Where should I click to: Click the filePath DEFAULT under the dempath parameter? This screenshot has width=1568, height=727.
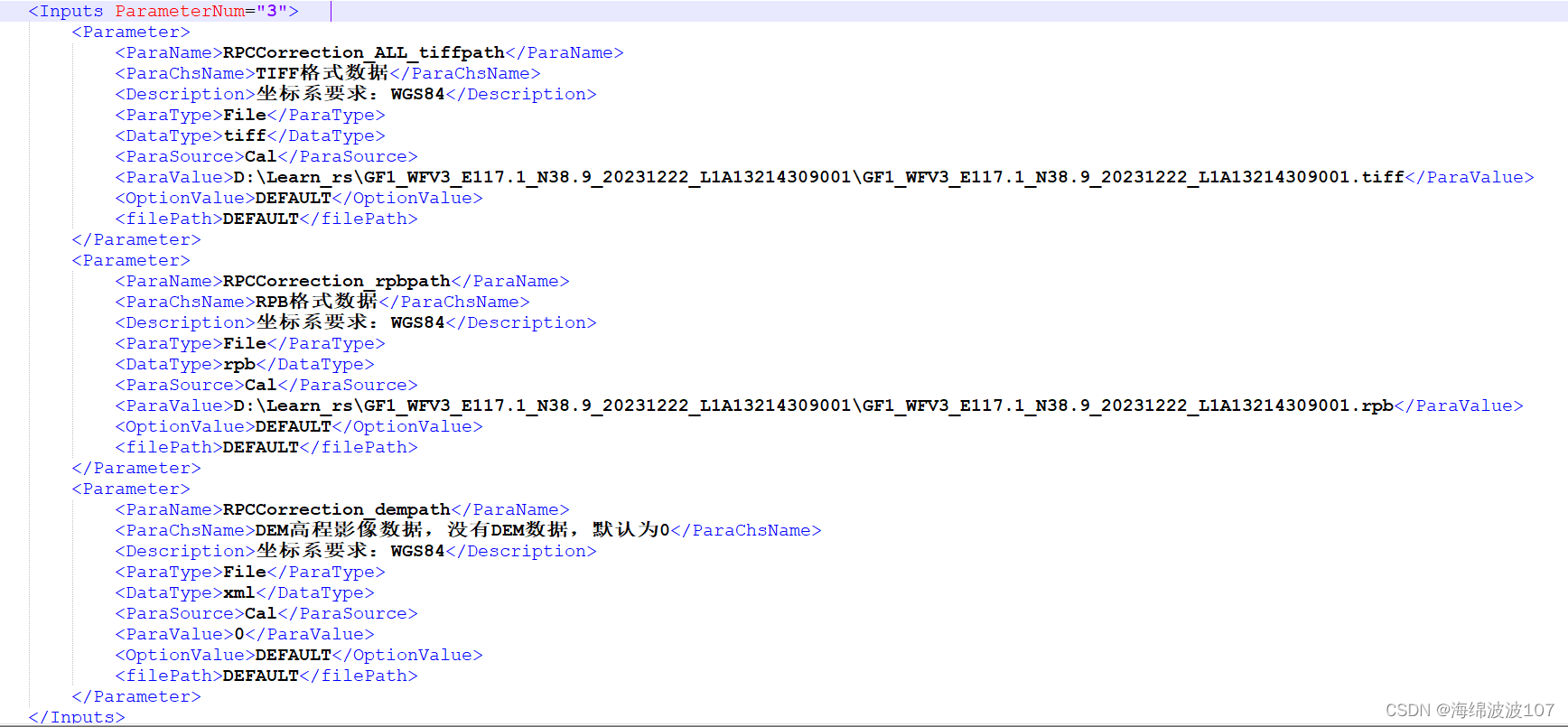[x=261, y=676]
